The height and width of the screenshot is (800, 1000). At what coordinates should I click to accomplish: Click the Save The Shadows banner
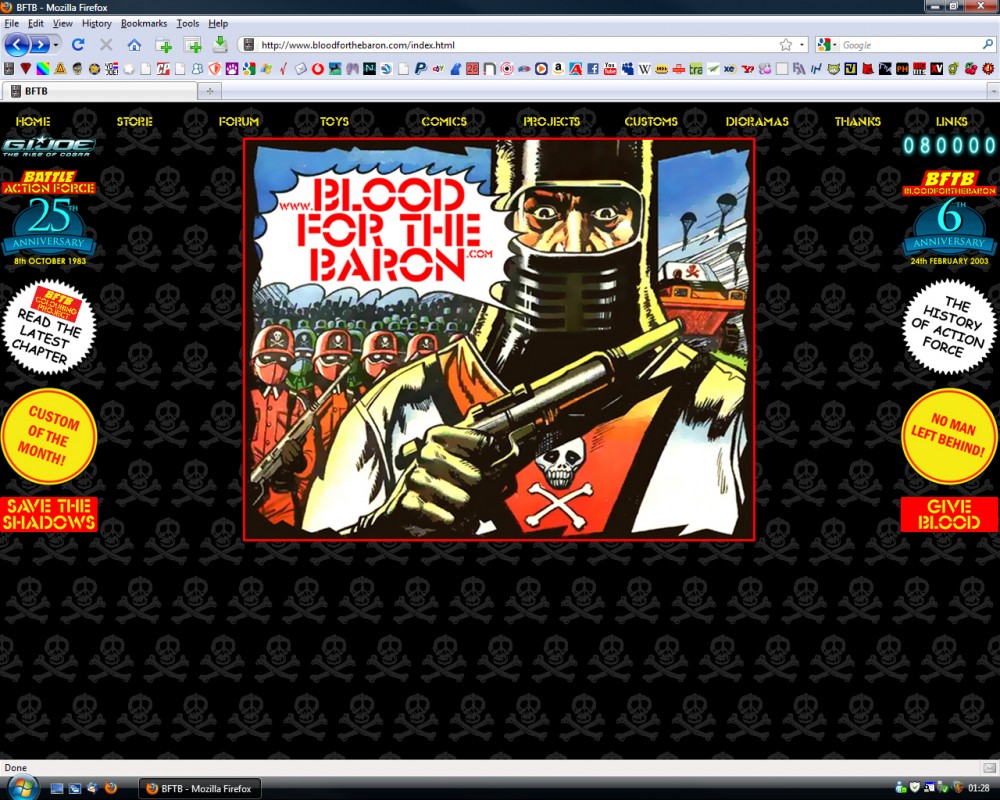[x=48, y=514]
